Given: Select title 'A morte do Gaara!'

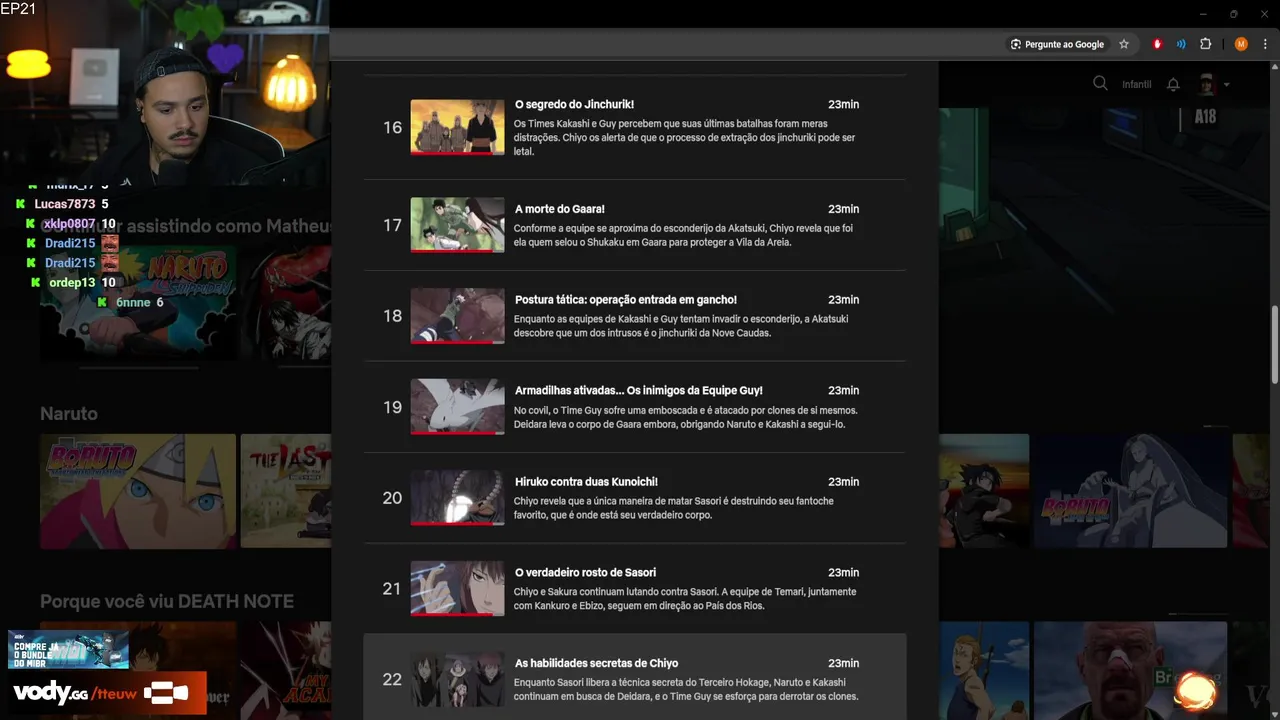Looking at the screenshot, I should pos(560,209).
